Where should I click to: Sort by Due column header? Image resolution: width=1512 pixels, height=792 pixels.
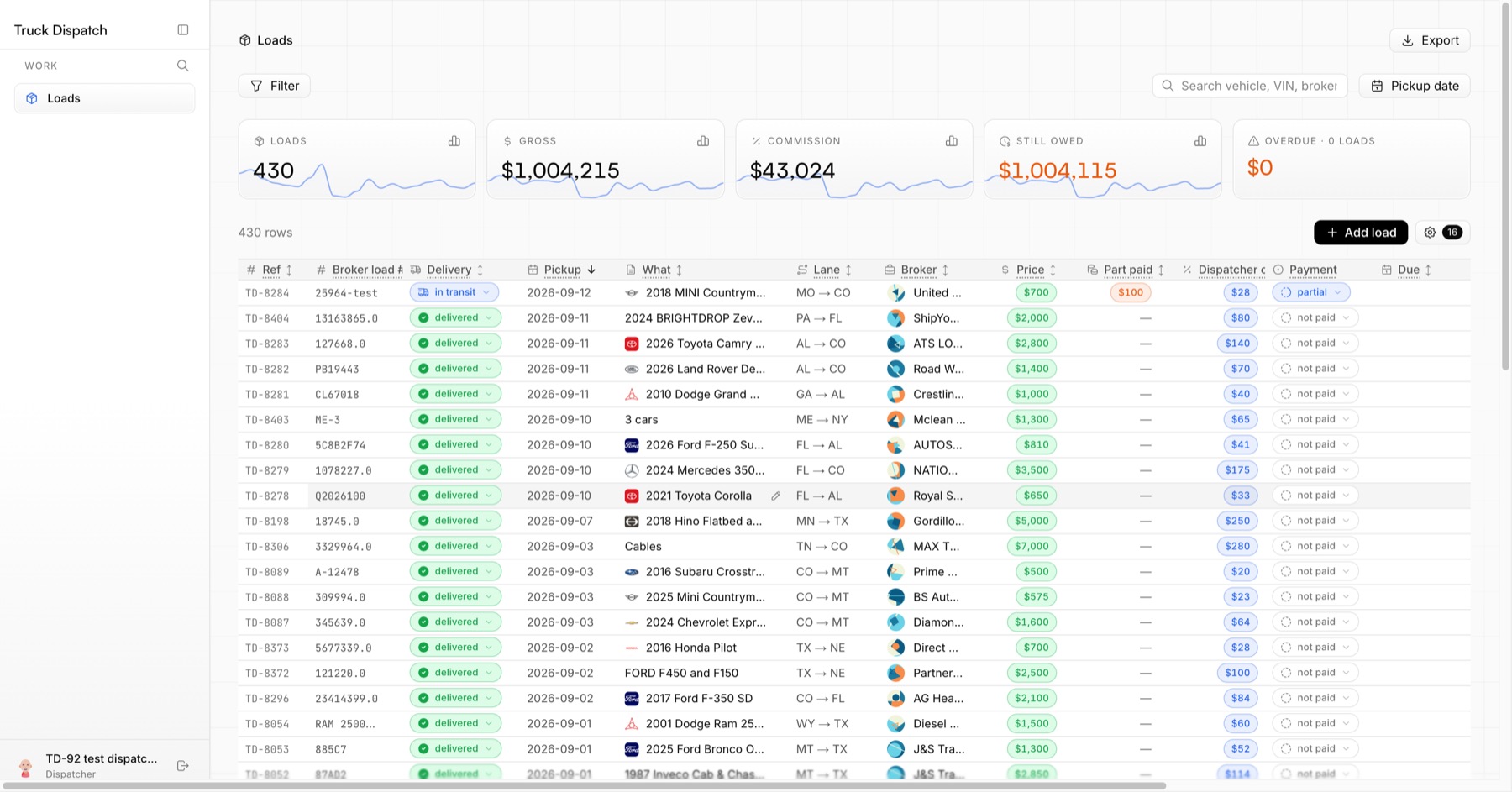(1407, 270)
